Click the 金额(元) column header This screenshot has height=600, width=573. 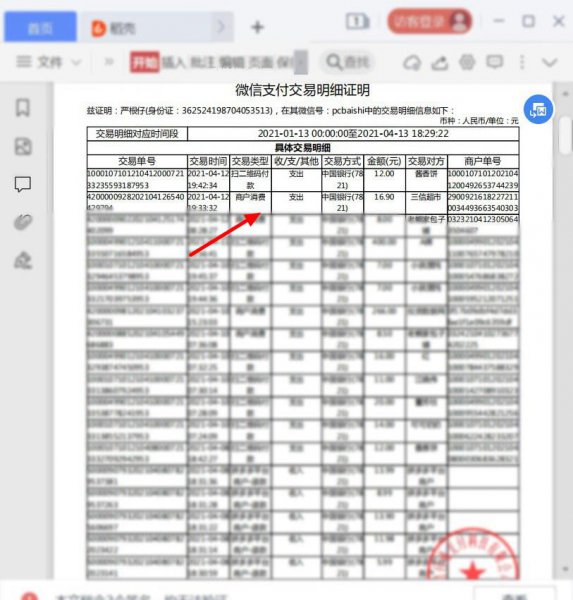[384, 161]
